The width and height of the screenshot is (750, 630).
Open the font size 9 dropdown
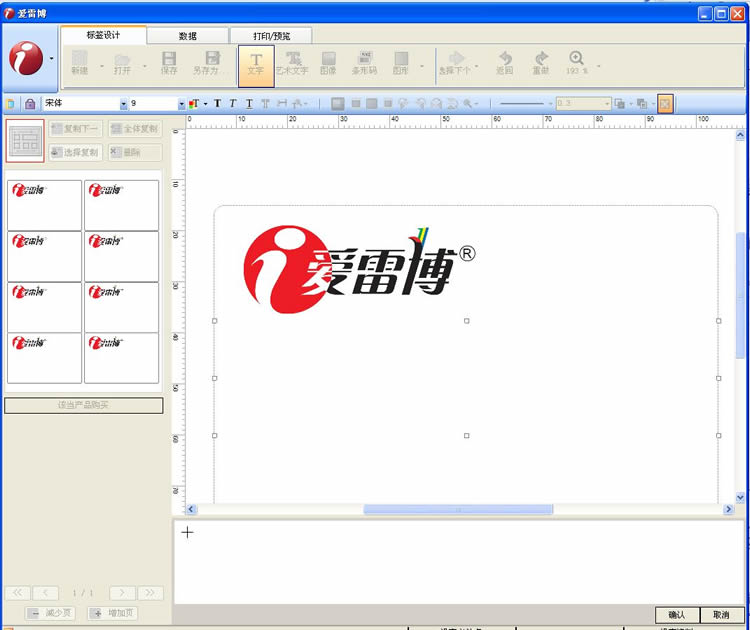pos(181,104)
